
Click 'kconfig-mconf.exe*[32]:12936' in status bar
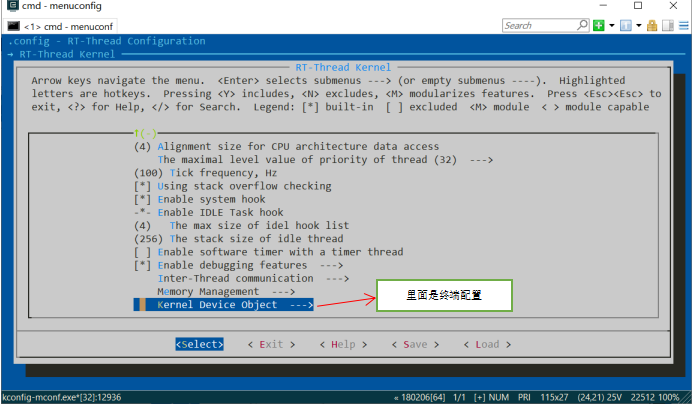tap(61, 397)
